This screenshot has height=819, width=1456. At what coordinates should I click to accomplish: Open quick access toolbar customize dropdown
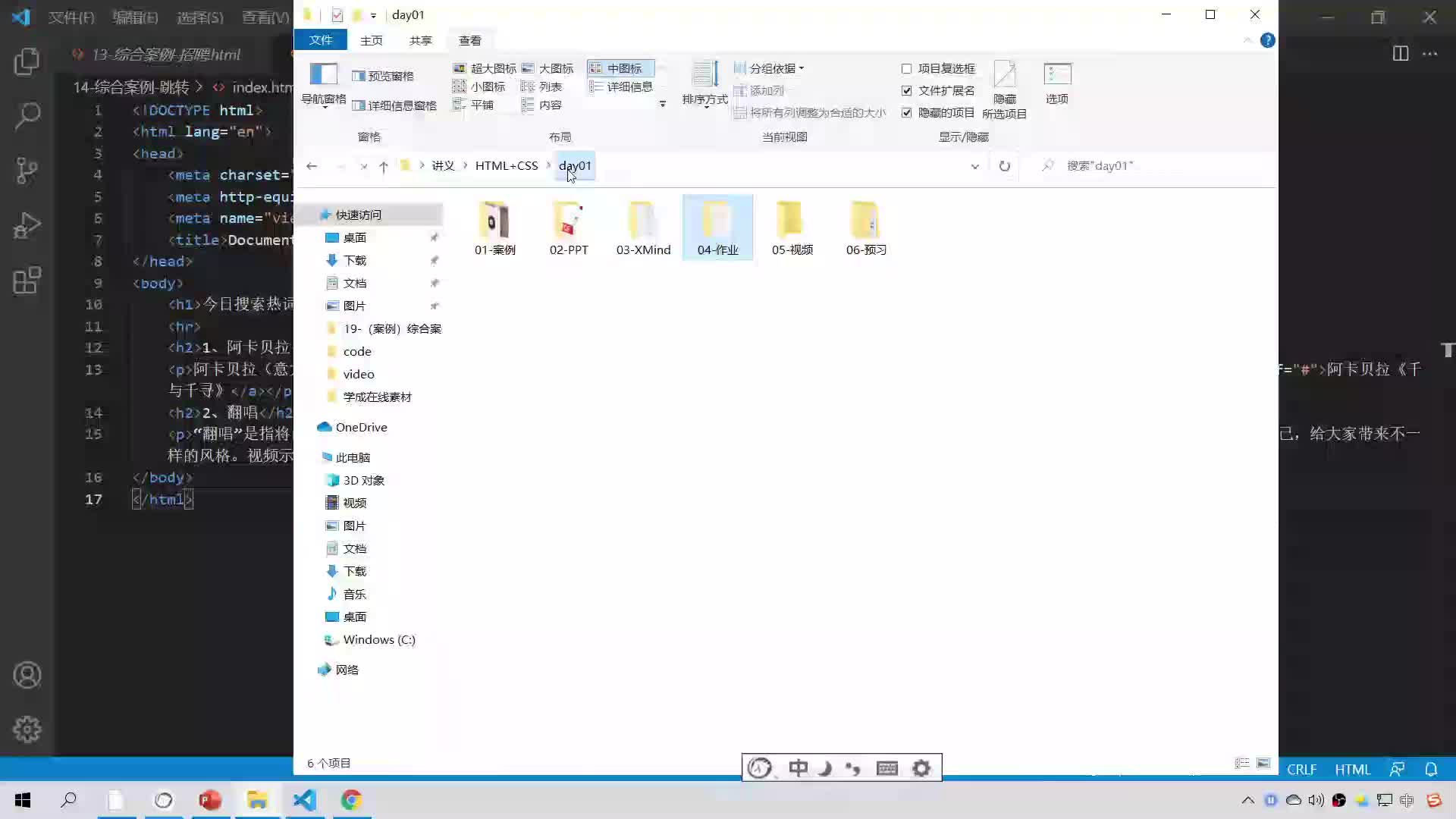(x=373, y=15)
